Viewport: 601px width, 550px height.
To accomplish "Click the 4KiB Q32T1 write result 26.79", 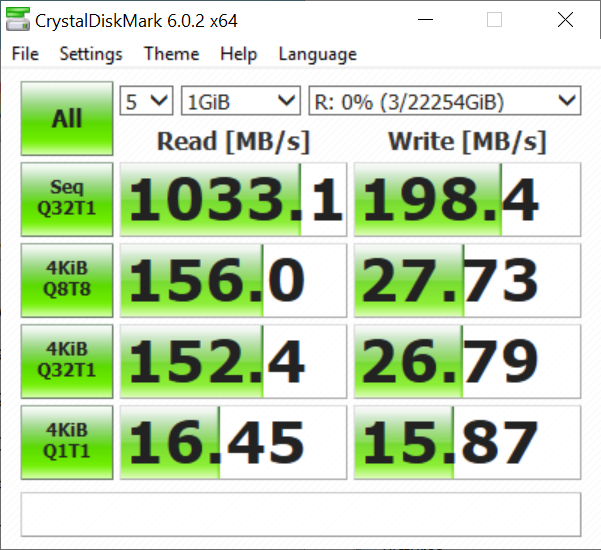I will pyautogui.click(x=467, y=361).
